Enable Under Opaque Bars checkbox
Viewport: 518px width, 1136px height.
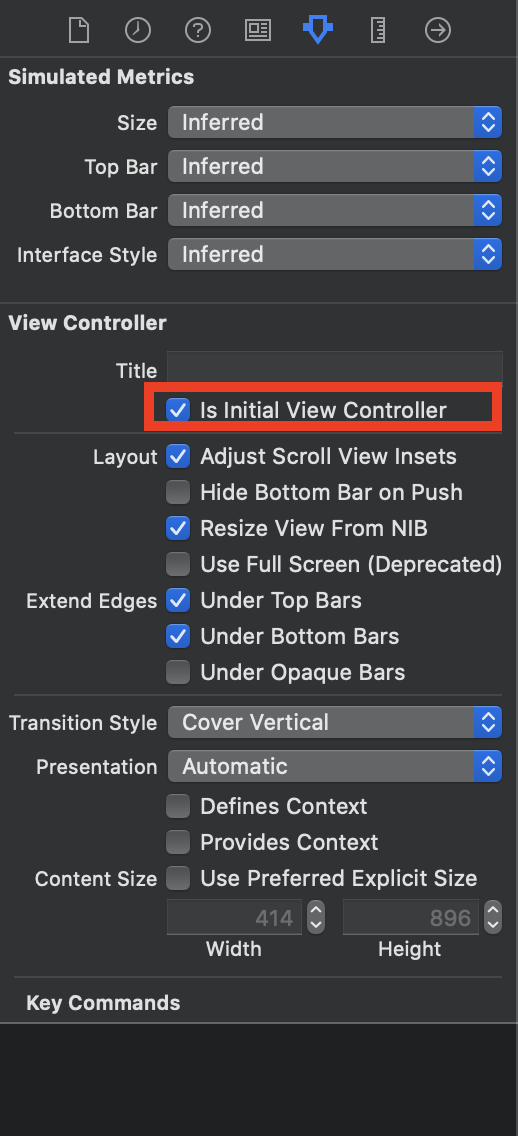point(177,672)
